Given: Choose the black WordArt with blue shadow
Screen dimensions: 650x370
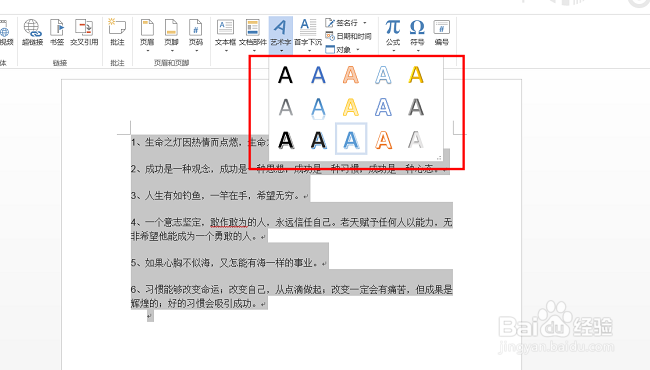Looking at the screenshot, I should point(318,140).
